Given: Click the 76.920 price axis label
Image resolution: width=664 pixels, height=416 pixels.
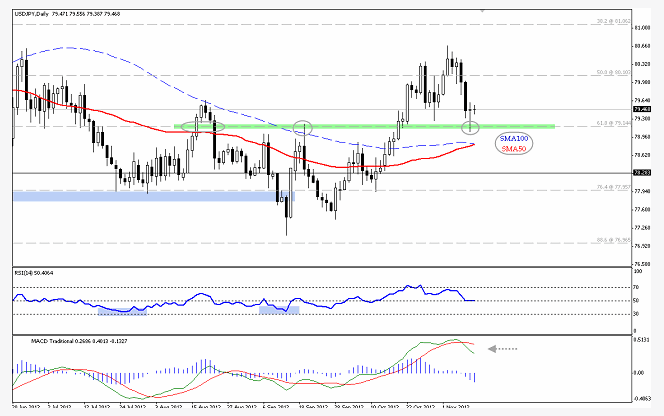Looking at the screenshot, I should [642, 246].
